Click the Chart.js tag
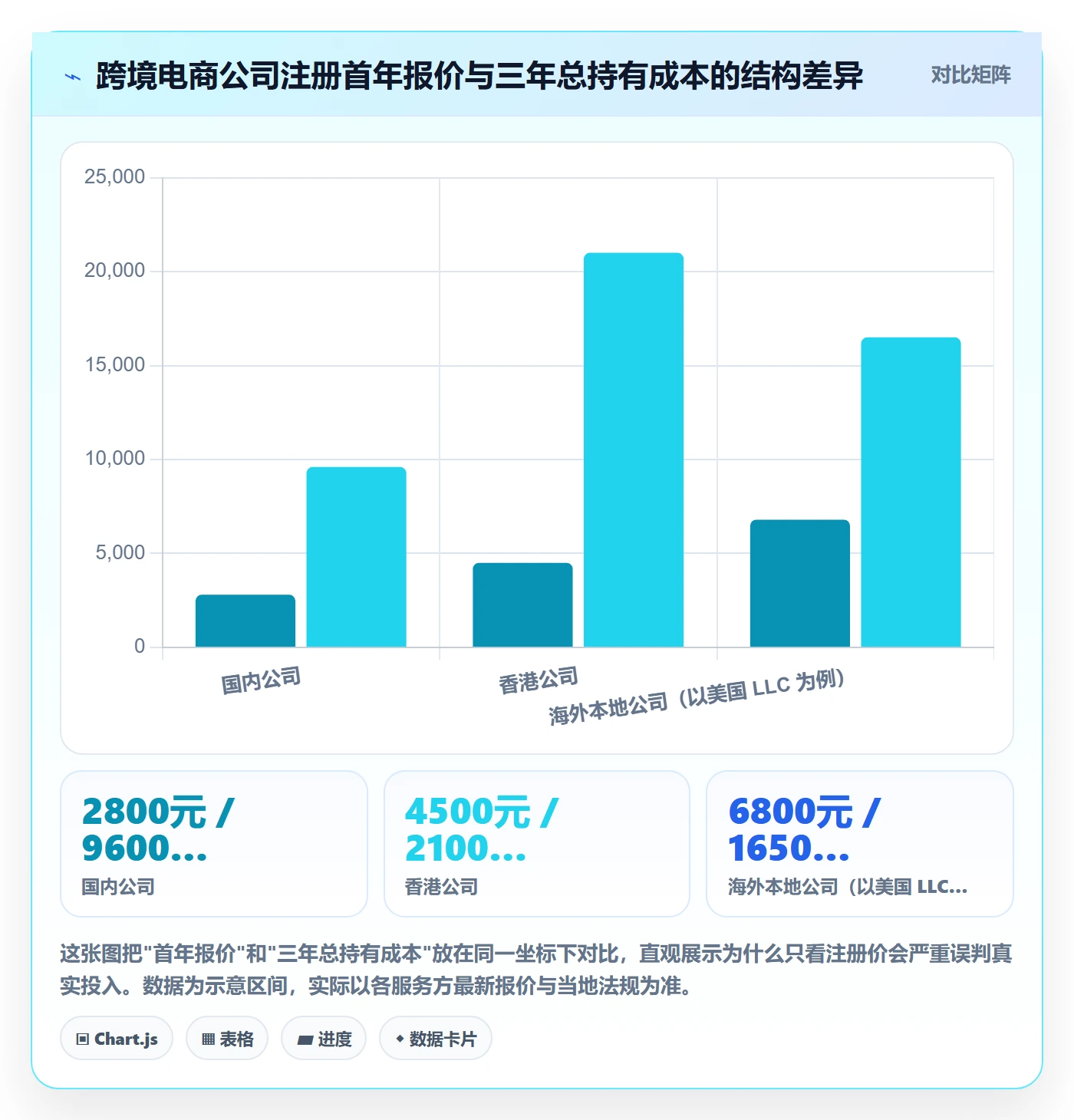Viewport: 1074px width, 1120px height. coord(117,1039)
